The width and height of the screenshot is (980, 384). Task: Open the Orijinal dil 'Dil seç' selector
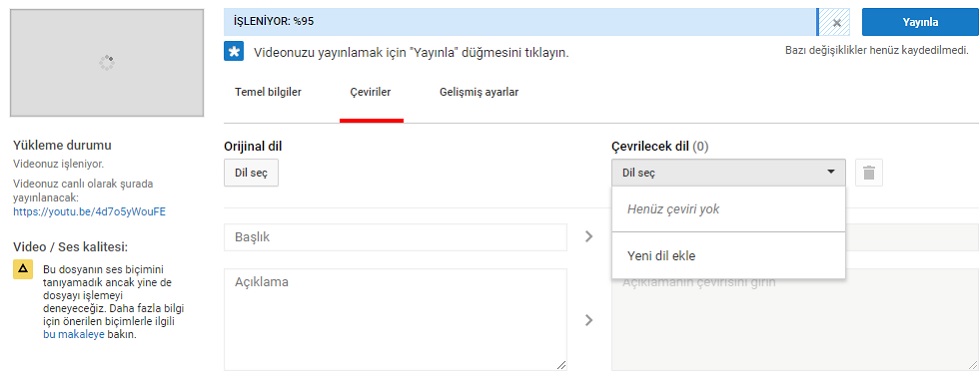(x=251, y=173)
